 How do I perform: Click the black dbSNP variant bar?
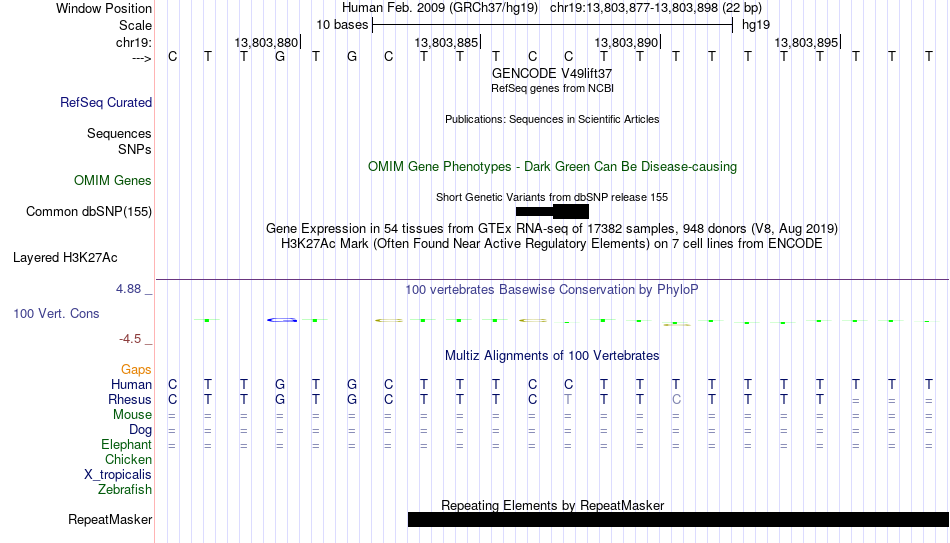point(552,212)
